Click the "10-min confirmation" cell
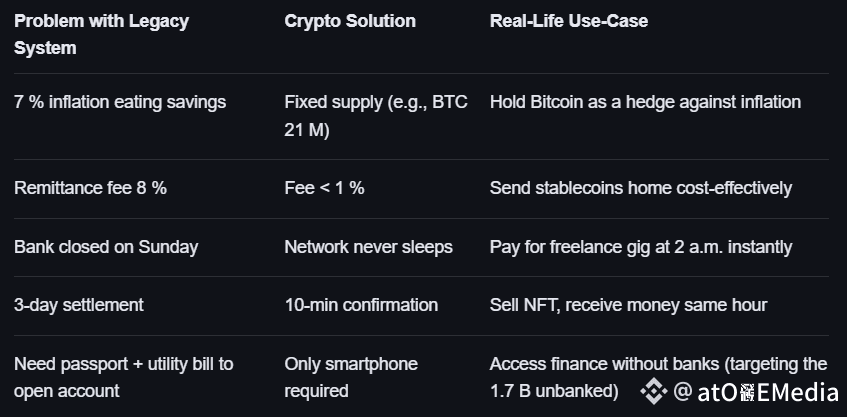The width and height of the screenshot is (847, 417). click(x=361, y=305)
